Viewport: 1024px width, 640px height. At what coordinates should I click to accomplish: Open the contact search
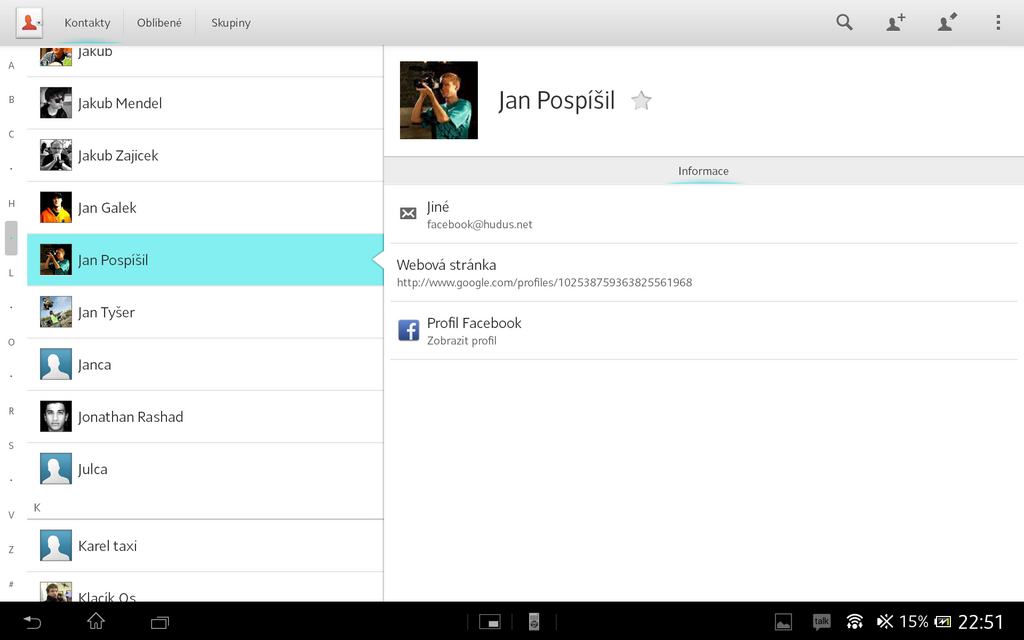(x=844, y=22)
